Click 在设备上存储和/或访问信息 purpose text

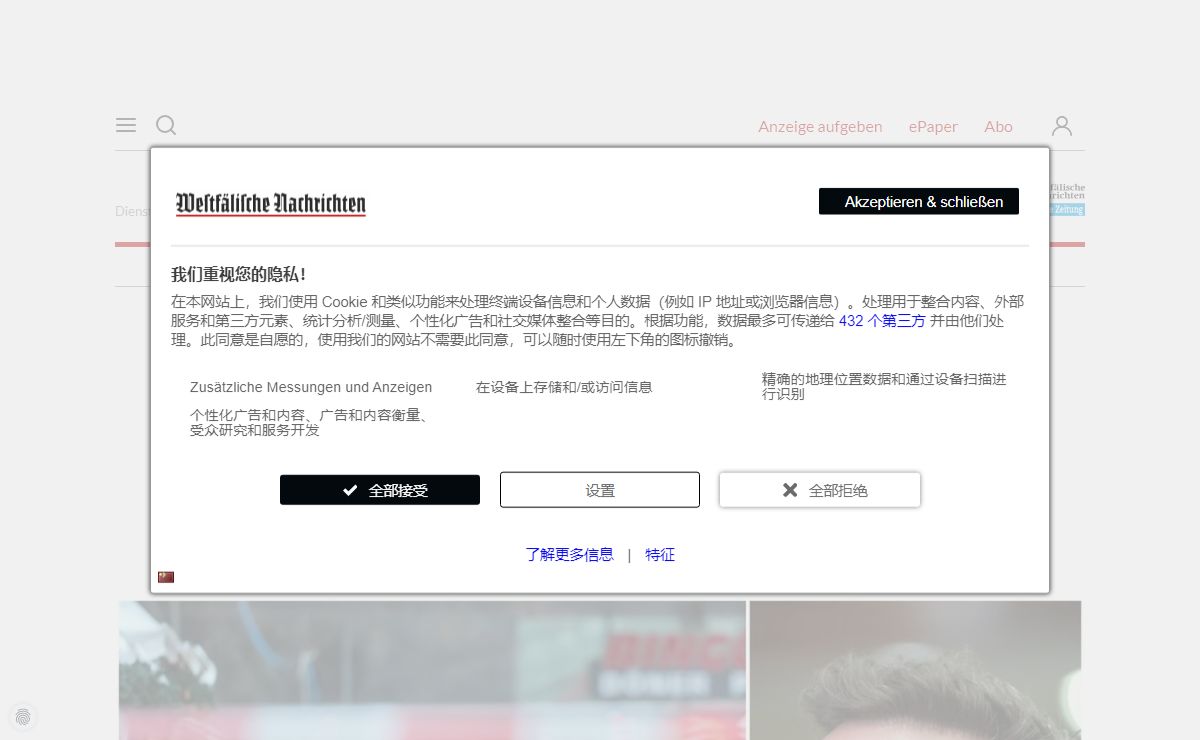click(x=564, y=387)
